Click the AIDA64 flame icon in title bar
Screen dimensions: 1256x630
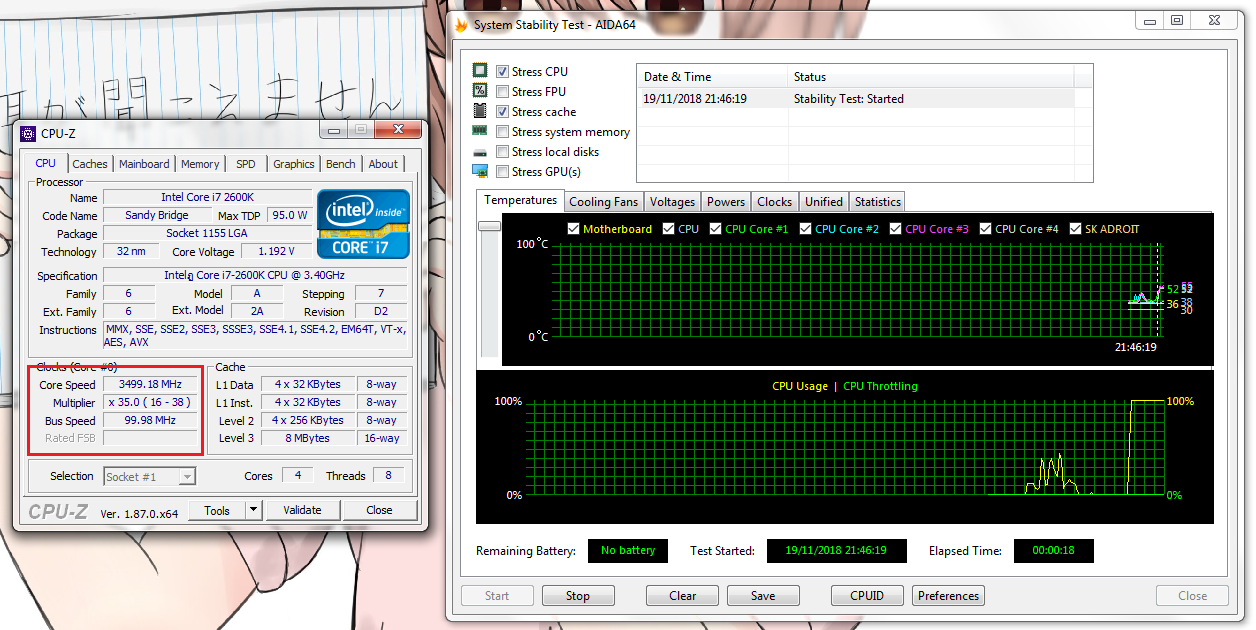tap(461, 24)
